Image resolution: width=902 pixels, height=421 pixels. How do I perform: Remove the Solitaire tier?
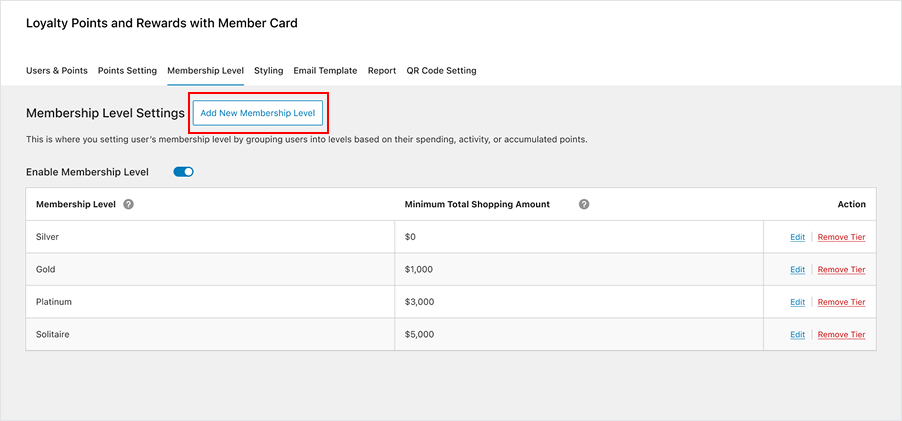click(x=841, y=335)
